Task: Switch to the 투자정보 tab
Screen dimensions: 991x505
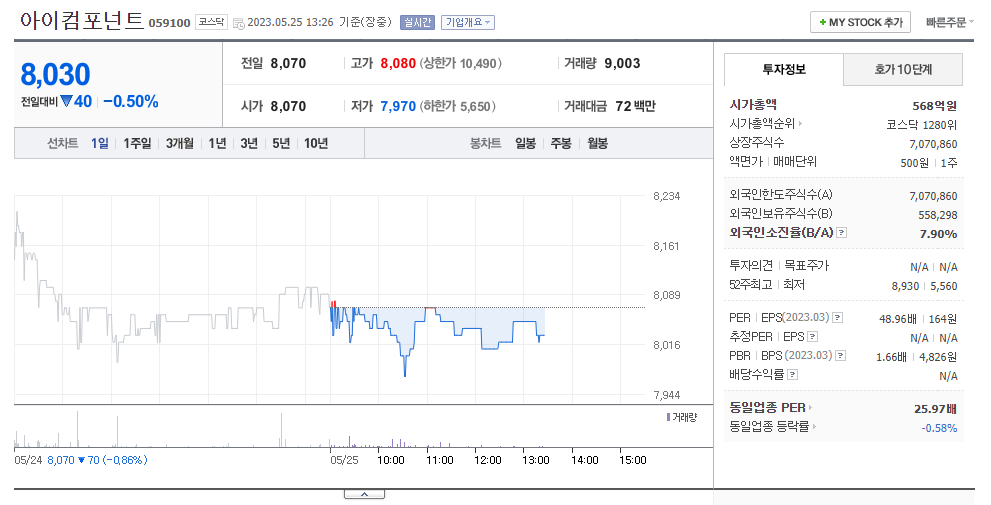Action: click(x=784, y=70)
